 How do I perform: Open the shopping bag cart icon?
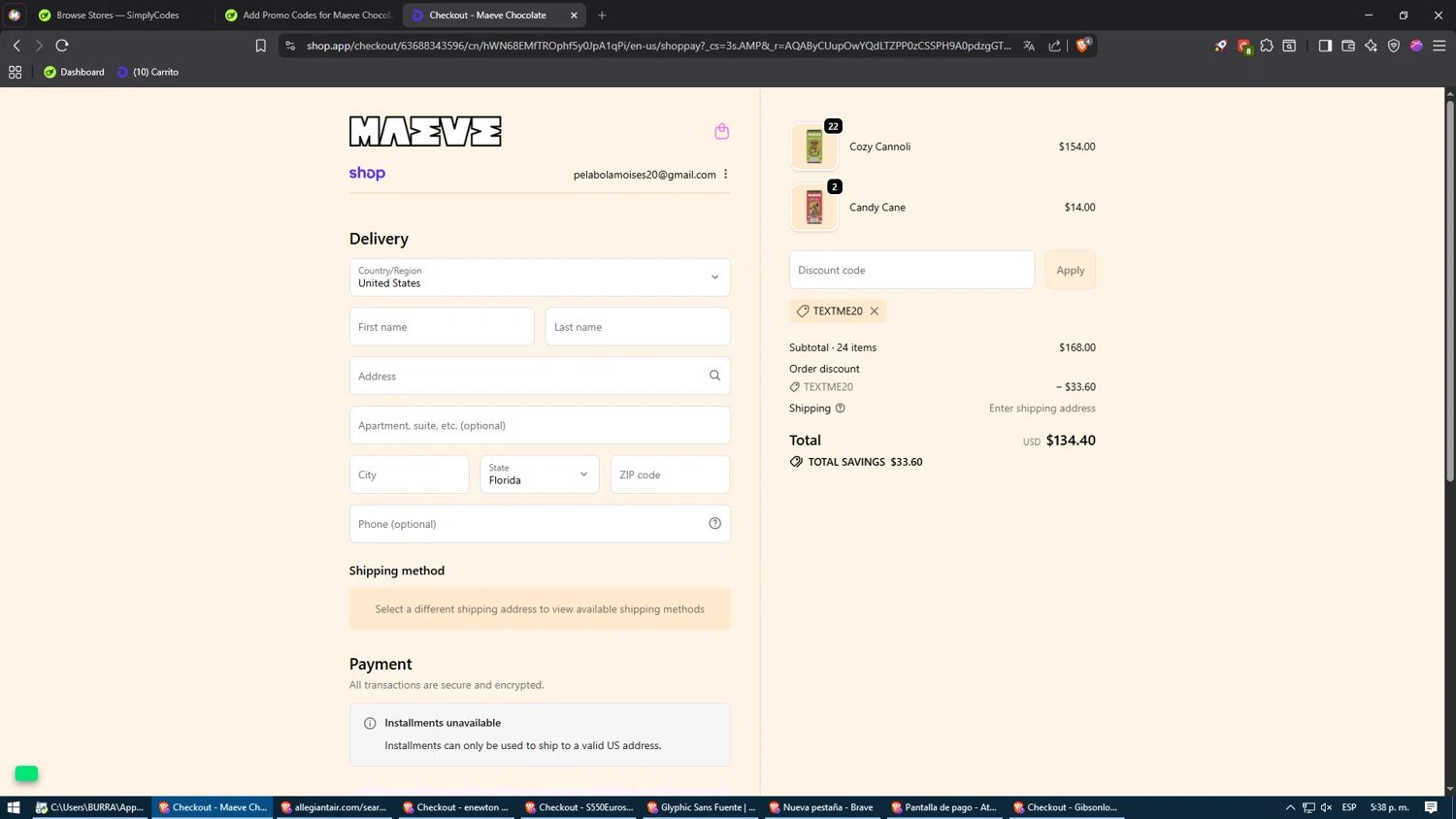coord(721,131)
